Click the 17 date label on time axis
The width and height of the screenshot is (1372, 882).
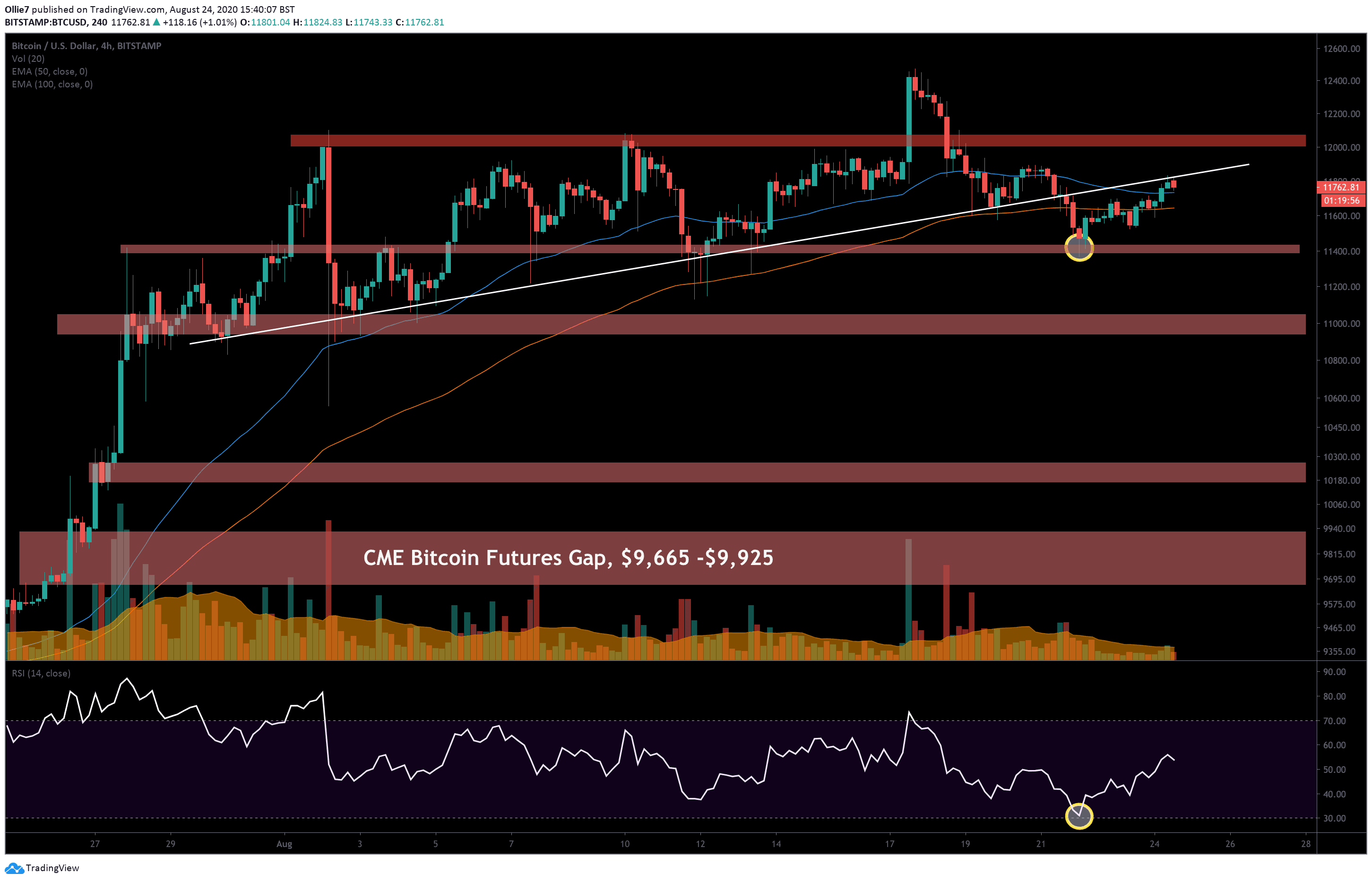click(x=889, y=844)
